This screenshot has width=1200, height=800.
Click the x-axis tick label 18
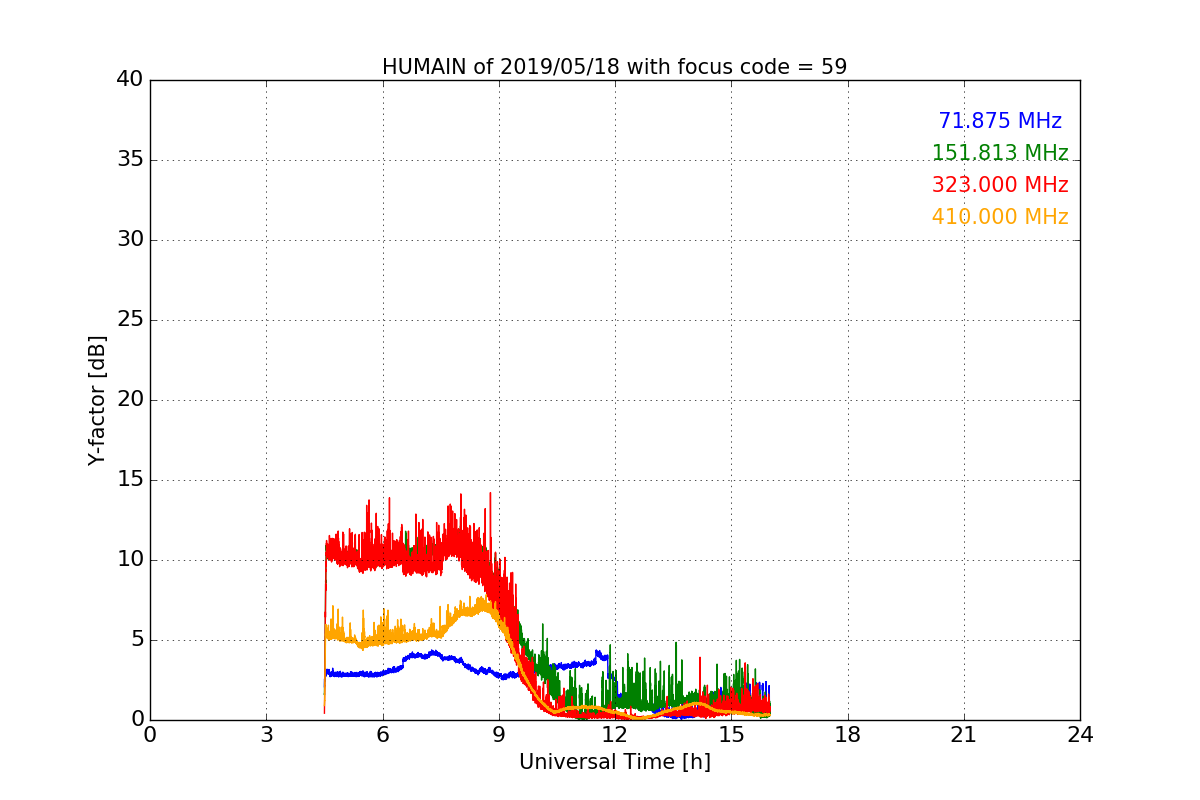tap(848, 735)
